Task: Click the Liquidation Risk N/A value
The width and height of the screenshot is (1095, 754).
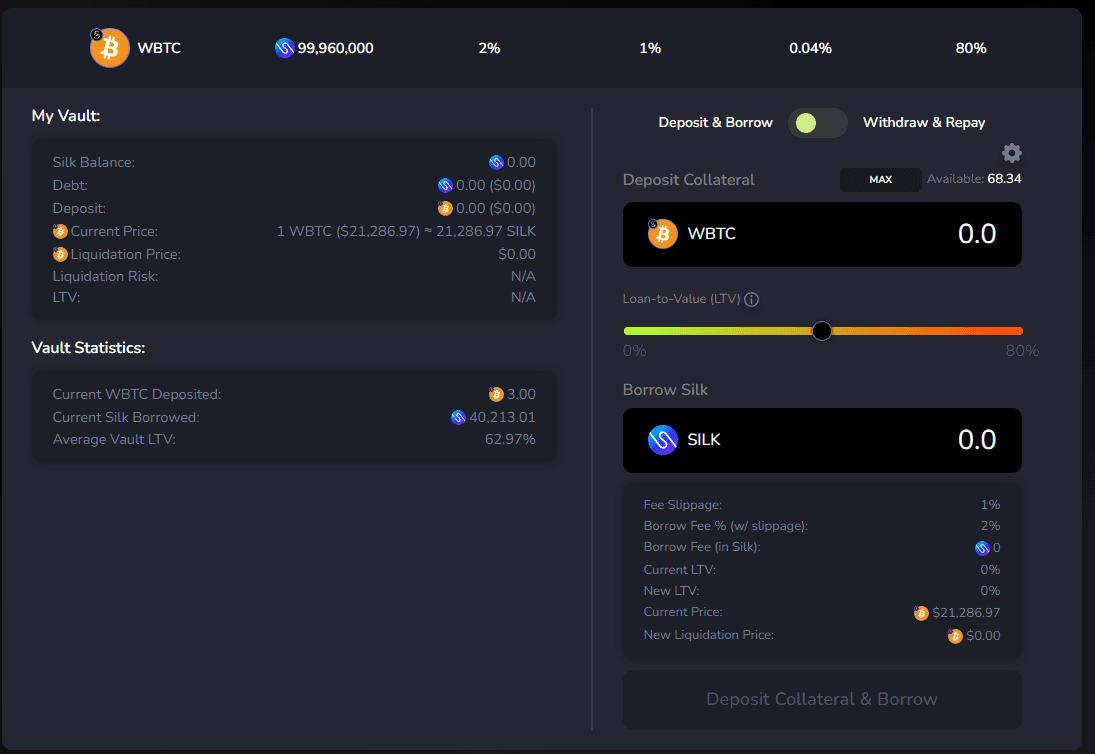Action: tap(523, 276)
